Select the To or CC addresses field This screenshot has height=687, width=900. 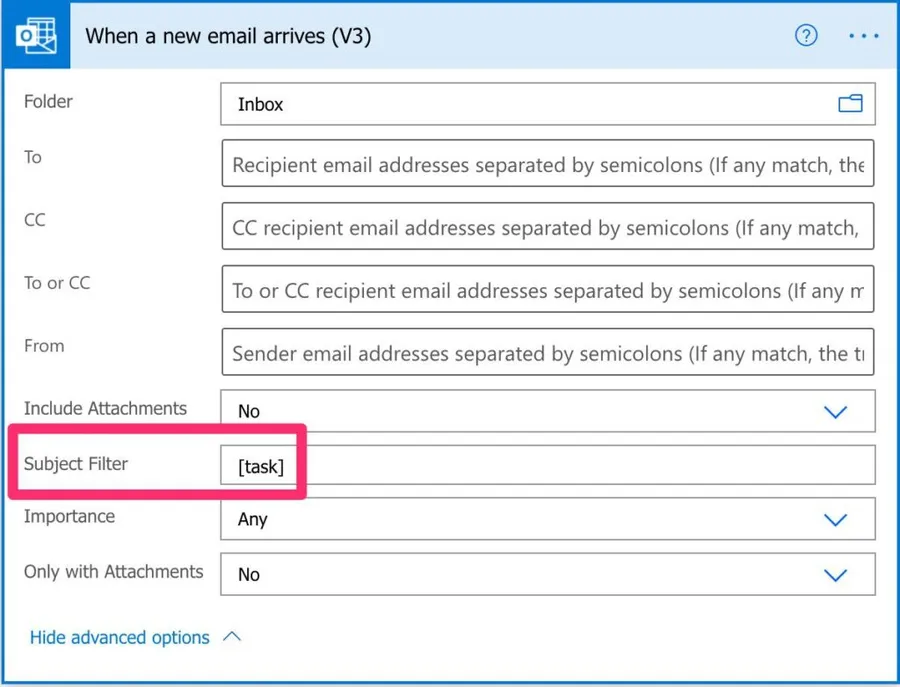(x=547, y=291)
